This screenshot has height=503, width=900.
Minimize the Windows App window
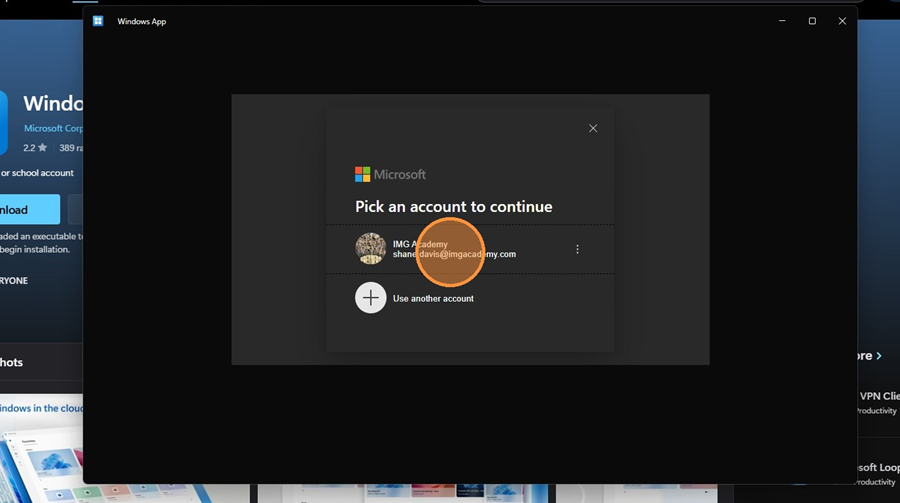(781, 21)
